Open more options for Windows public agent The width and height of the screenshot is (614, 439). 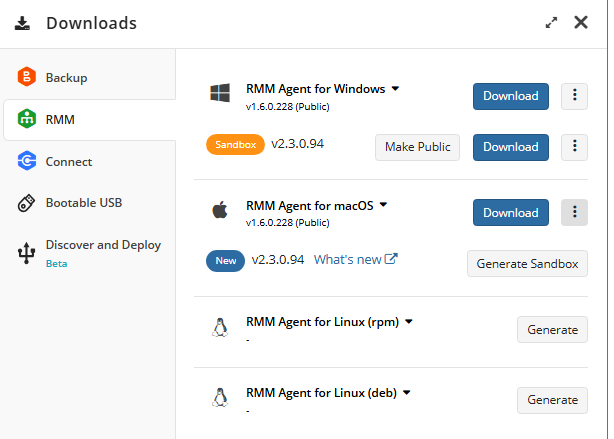[574, 96]
